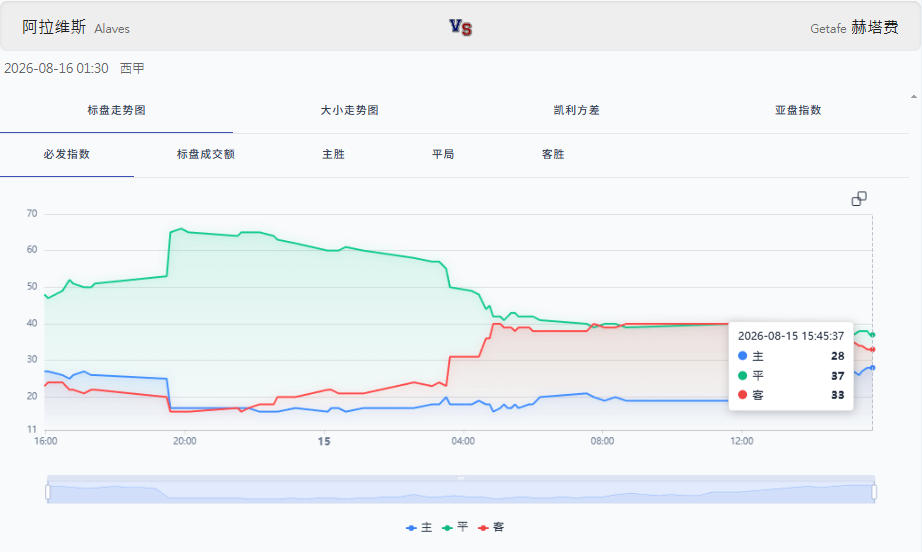This screenshot has width=922, height=552.
Task: Click the match date 2026-08-16 01:30
Action: click(x=56, y=69)
